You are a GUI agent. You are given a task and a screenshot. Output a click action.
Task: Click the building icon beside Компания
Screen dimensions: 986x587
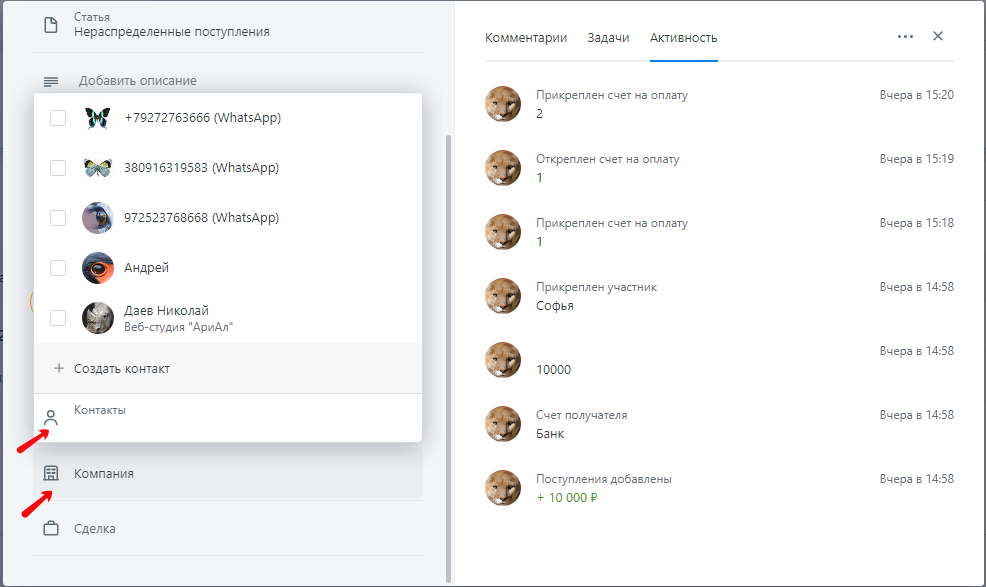[x=51, y=474]
